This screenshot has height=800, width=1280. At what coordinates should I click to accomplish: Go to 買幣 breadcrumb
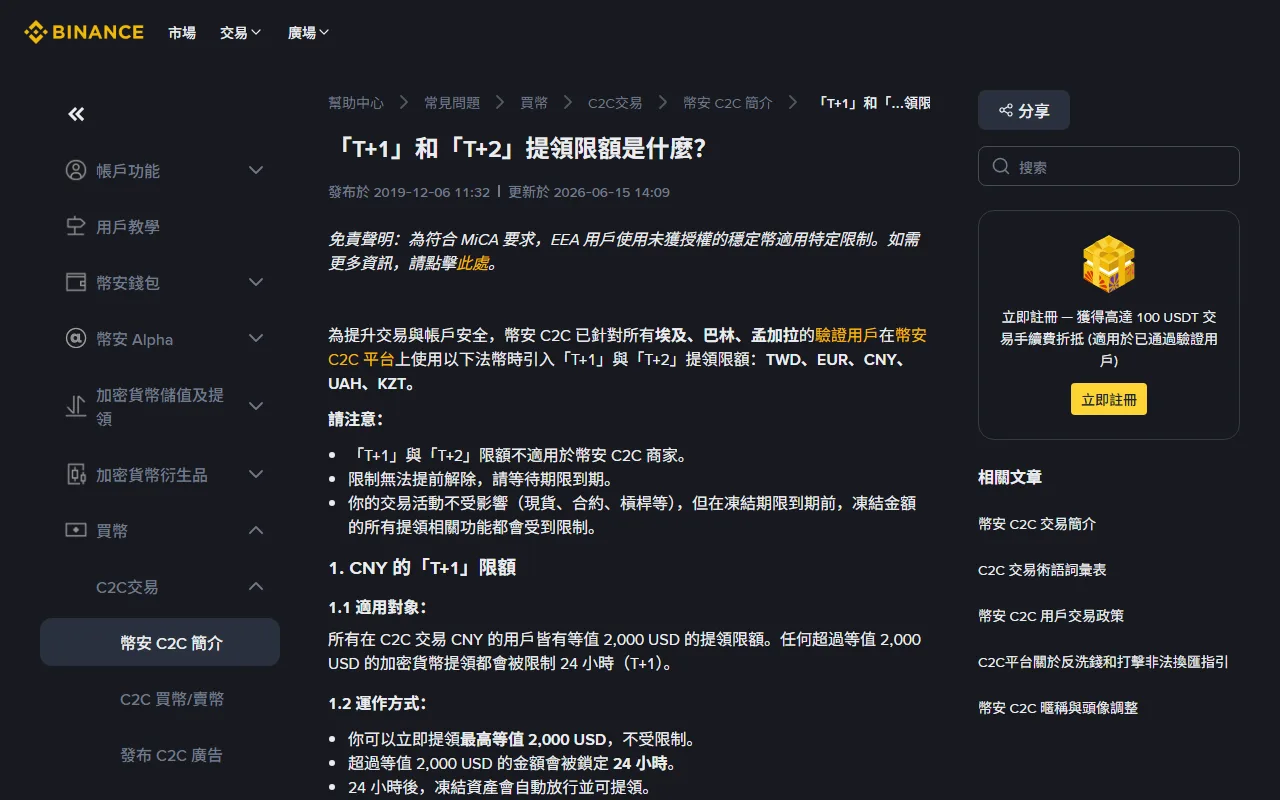point(534,102)
